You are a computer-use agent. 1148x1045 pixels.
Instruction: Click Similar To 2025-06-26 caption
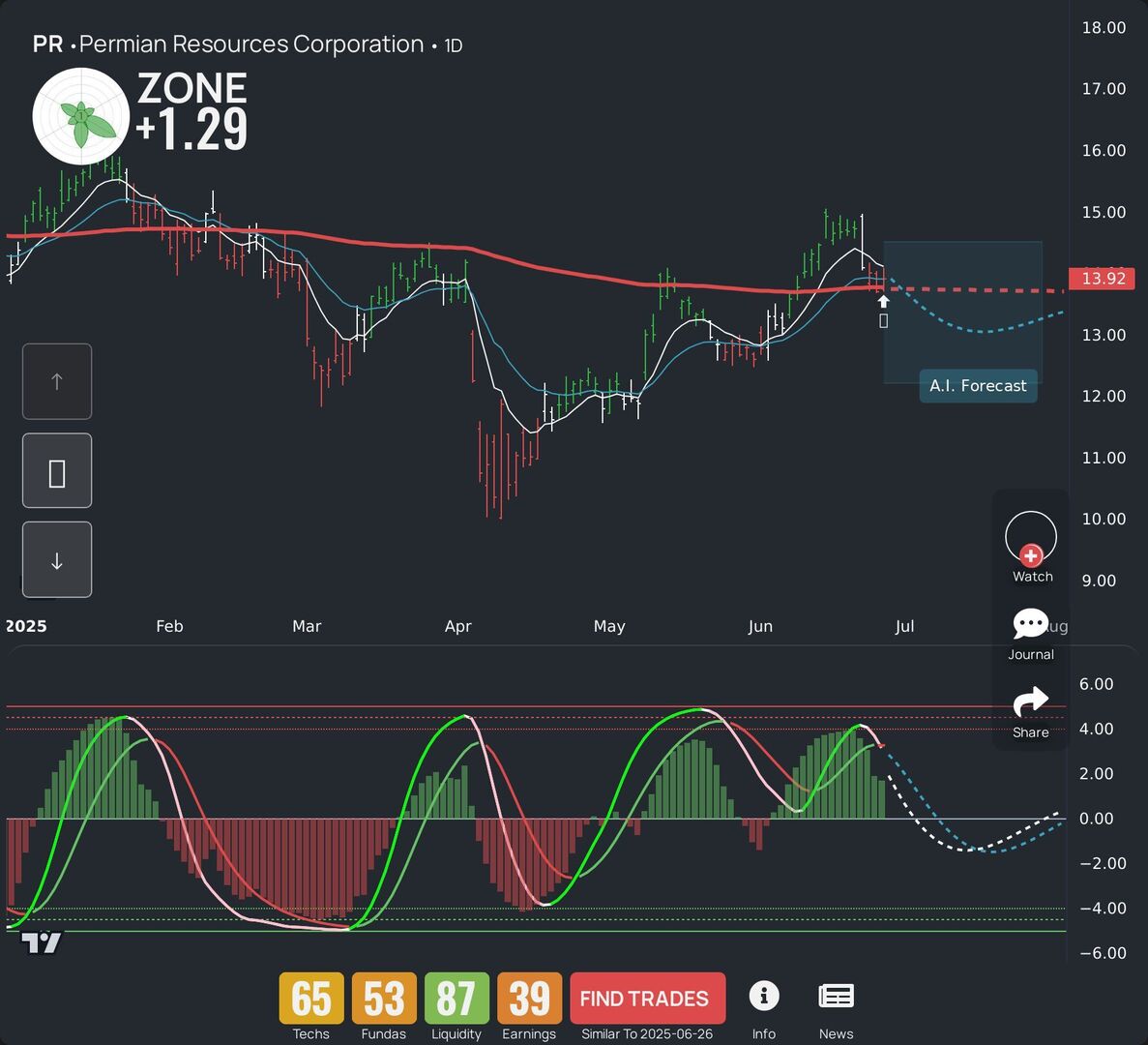[x=647, y=1034]
